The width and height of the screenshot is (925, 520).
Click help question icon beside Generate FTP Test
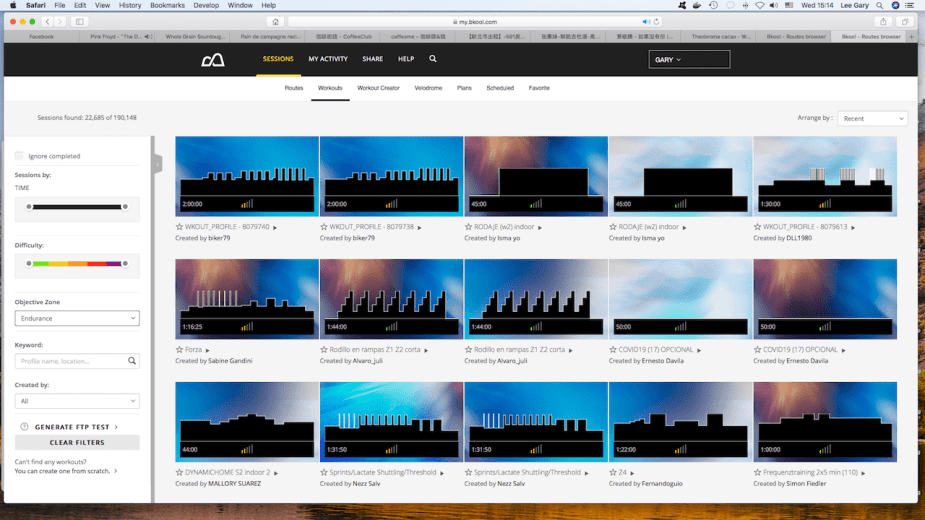[24, 427]
